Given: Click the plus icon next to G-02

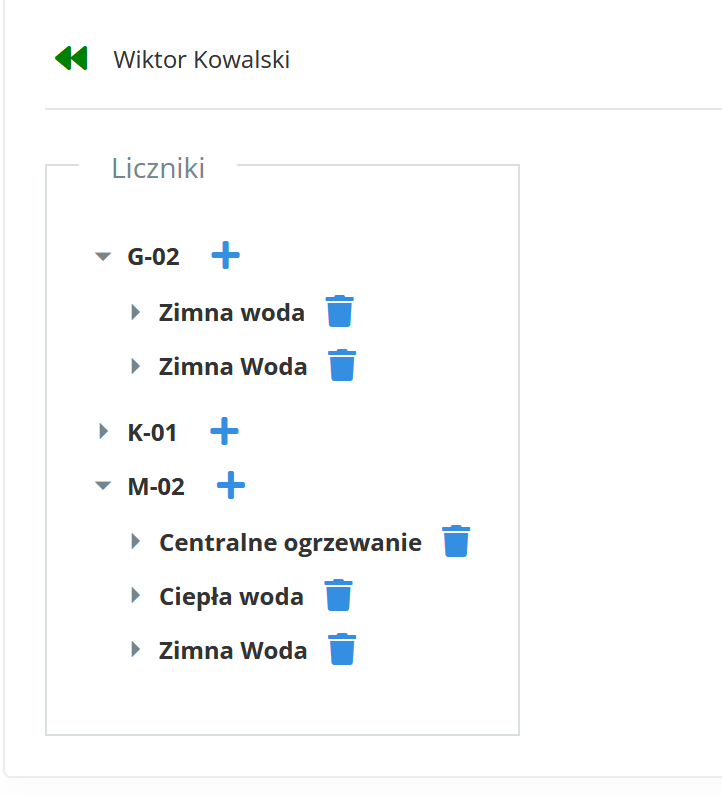Looking at the screenshot, I should [x=226, y=256].
